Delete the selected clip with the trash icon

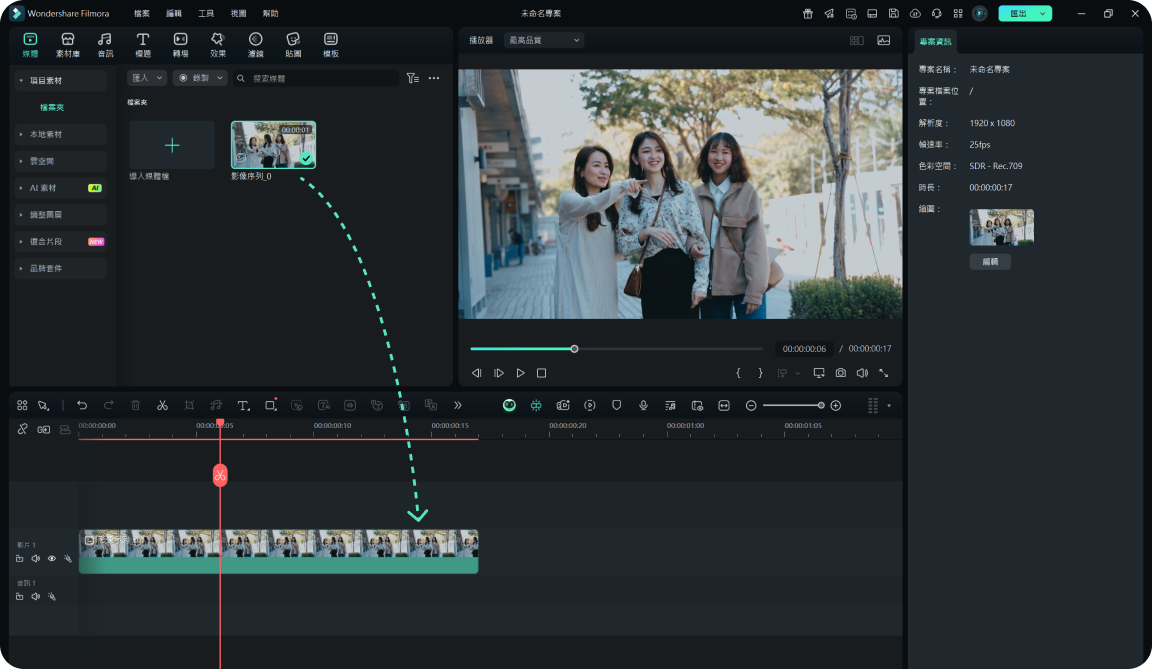(135, 405)
